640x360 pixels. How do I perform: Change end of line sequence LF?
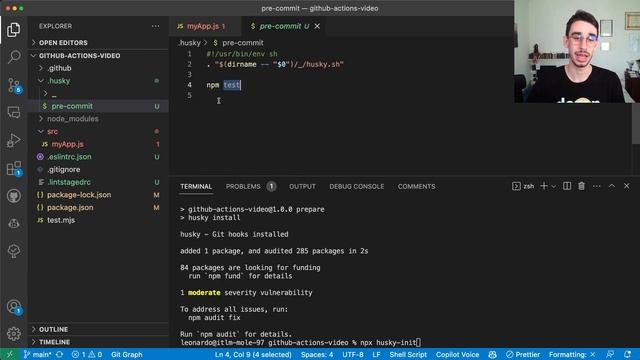[376, 354]
